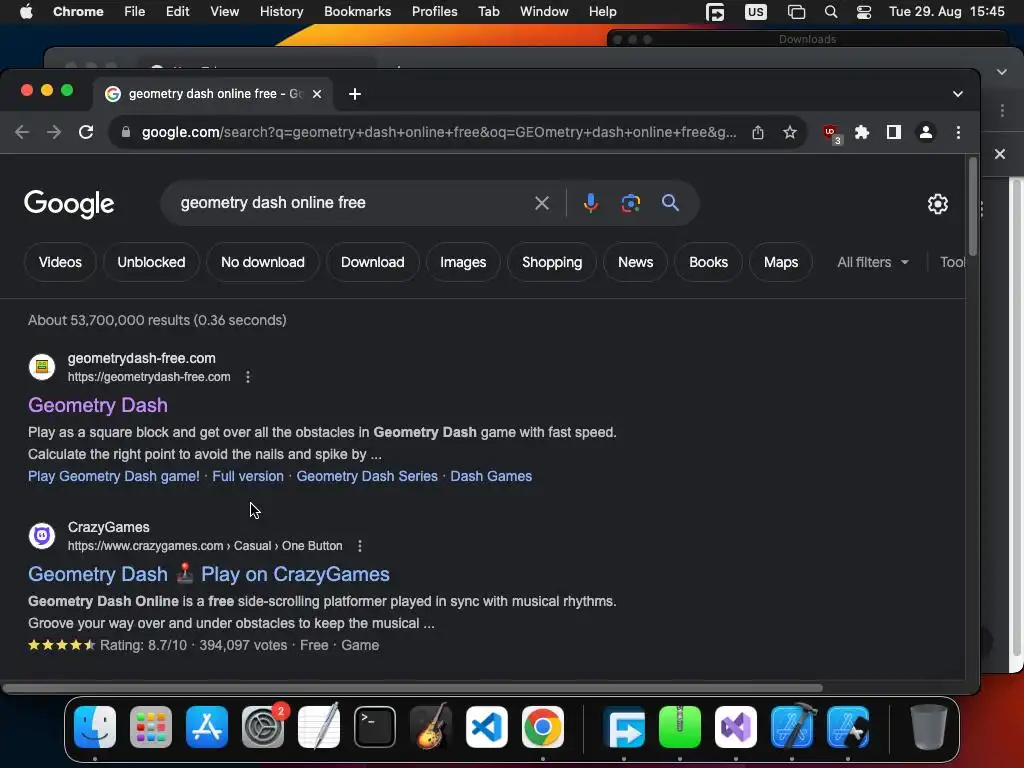Open the Profiles menu
This screenshot has height=768, width=1024.
click(434, 12)
